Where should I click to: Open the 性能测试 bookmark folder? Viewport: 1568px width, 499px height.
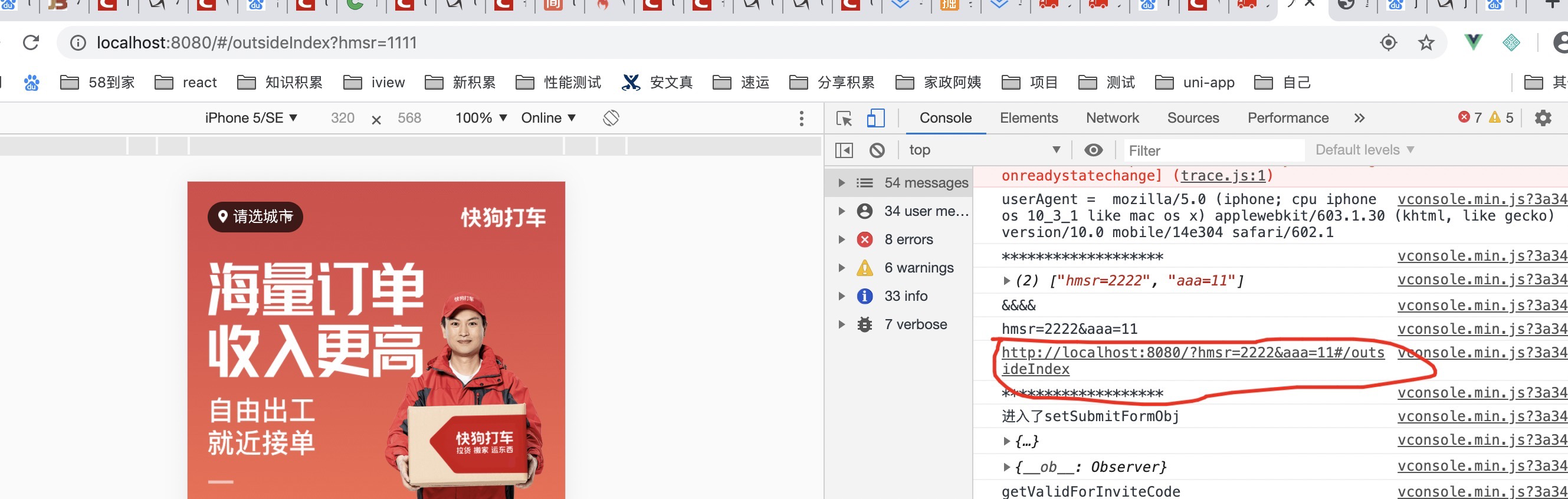point(558,82)
